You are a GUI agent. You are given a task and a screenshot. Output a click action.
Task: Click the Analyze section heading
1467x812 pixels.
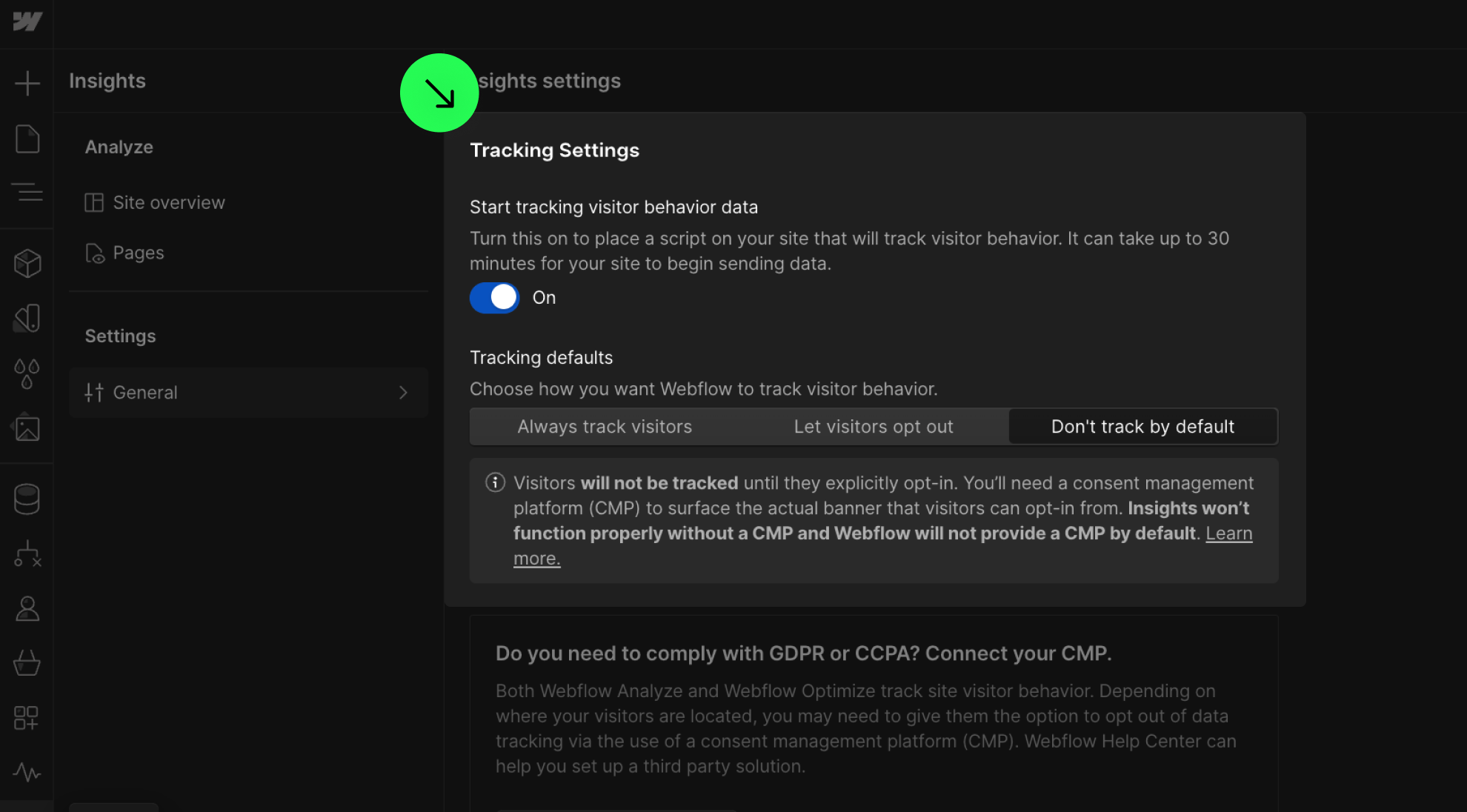(119, 147)
